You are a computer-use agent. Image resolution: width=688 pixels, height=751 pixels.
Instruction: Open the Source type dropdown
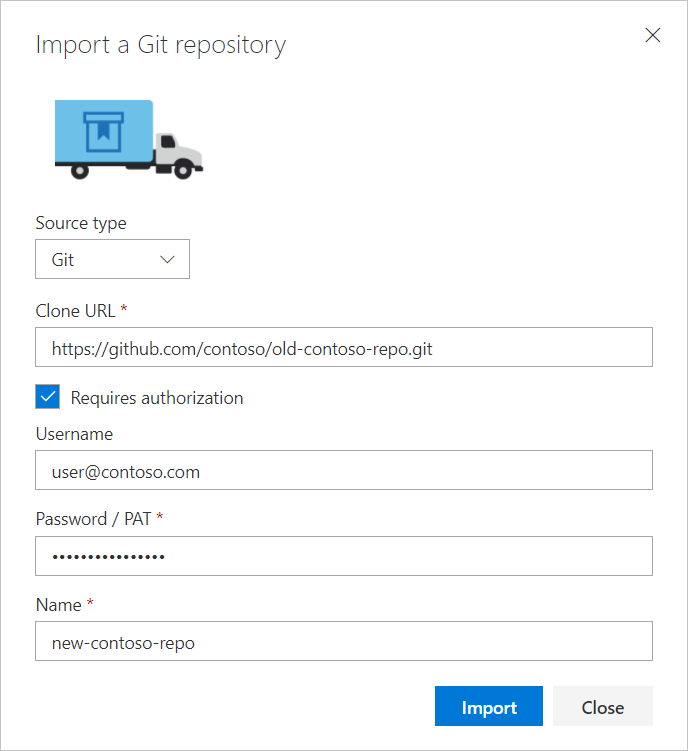point(112,260)
